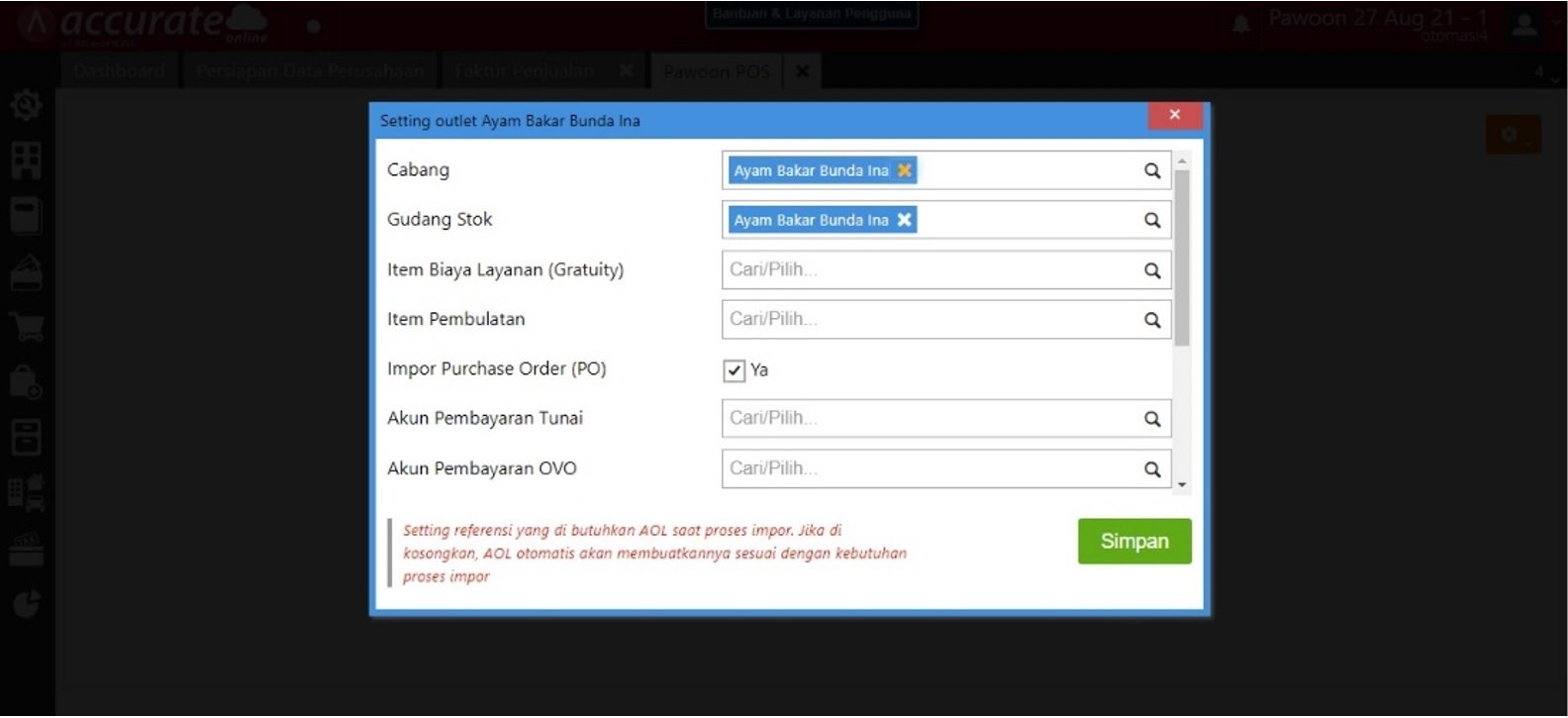1568x718 pixels.
Task: Open the Item Biaya Layanan (Gratuity) selector
Action: (931, 270)
